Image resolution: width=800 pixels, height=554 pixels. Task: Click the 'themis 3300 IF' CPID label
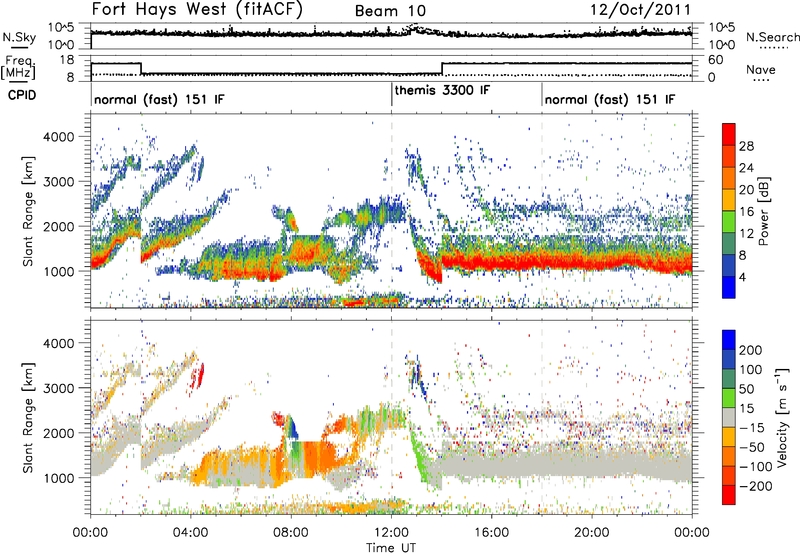click(442, 90)
